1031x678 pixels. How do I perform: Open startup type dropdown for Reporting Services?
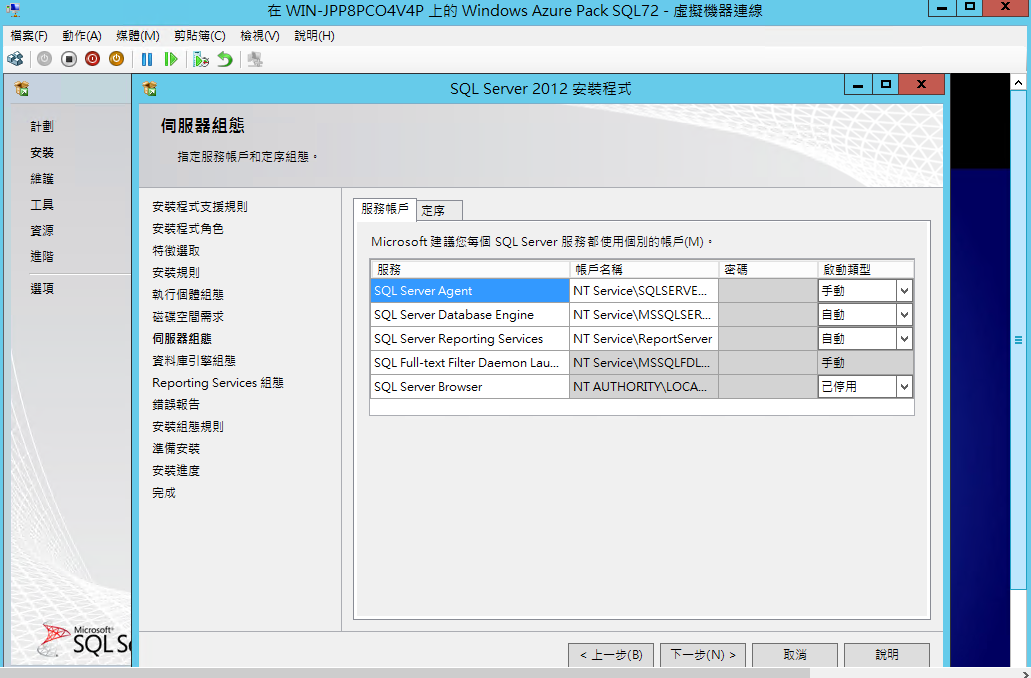(904, 339)
